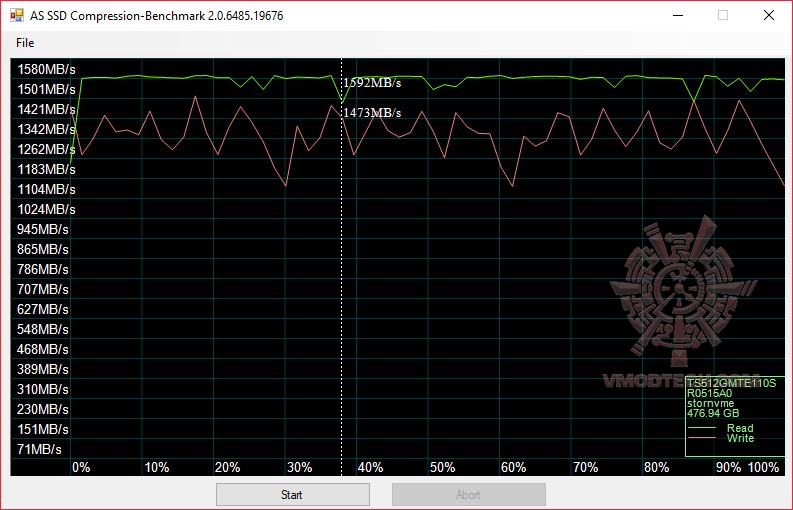The image size is (793, 510).
Task: Click the 90% axis label
Action: 729,468
